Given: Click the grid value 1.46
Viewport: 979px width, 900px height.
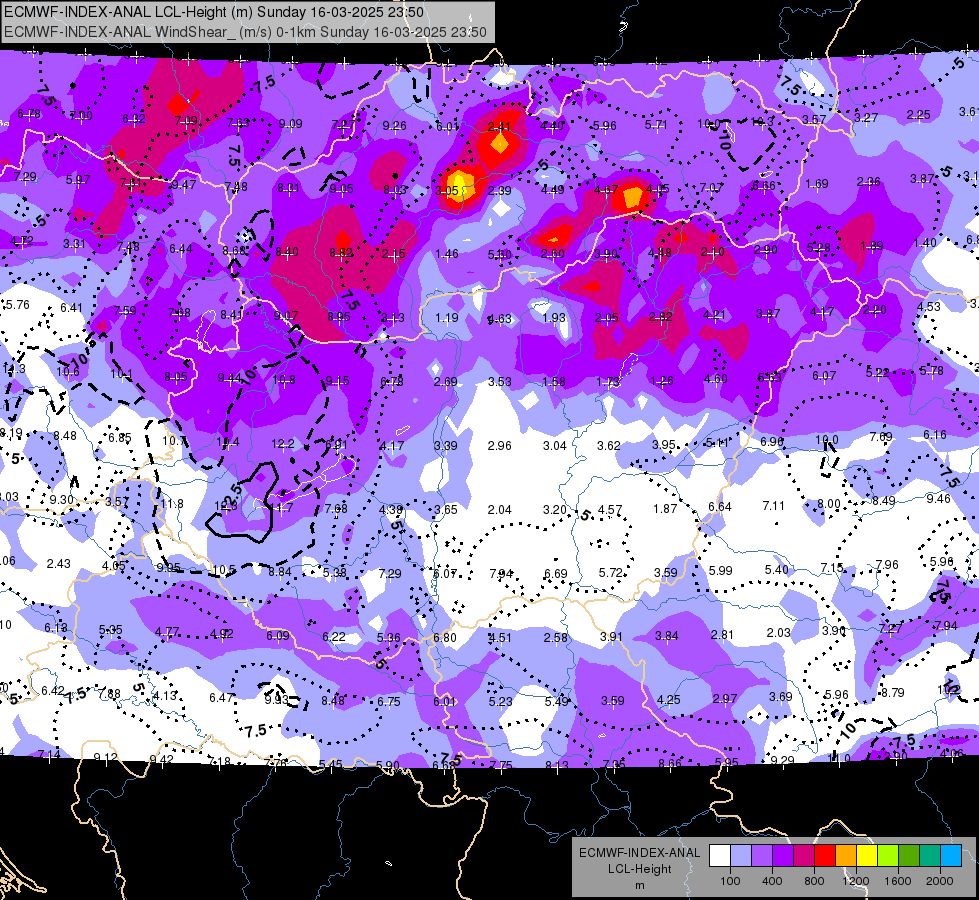Looking at the screenshot, I should point(447,254).
